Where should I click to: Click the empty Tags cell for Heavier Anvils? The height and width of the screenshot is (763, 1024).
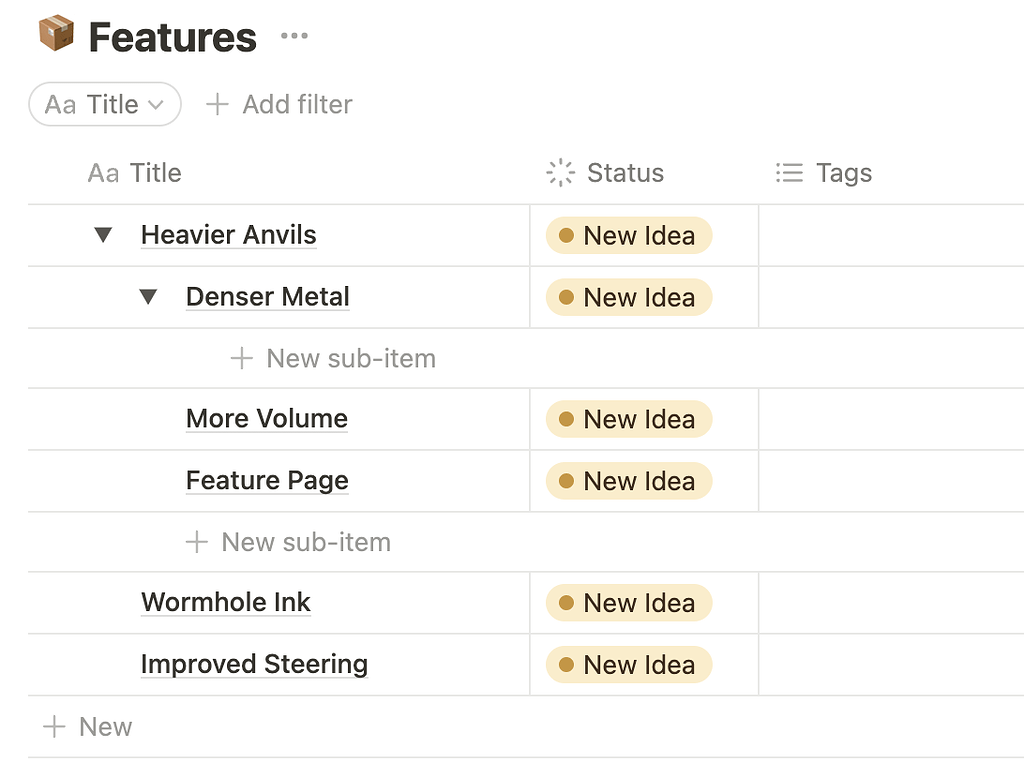point(890,236)
